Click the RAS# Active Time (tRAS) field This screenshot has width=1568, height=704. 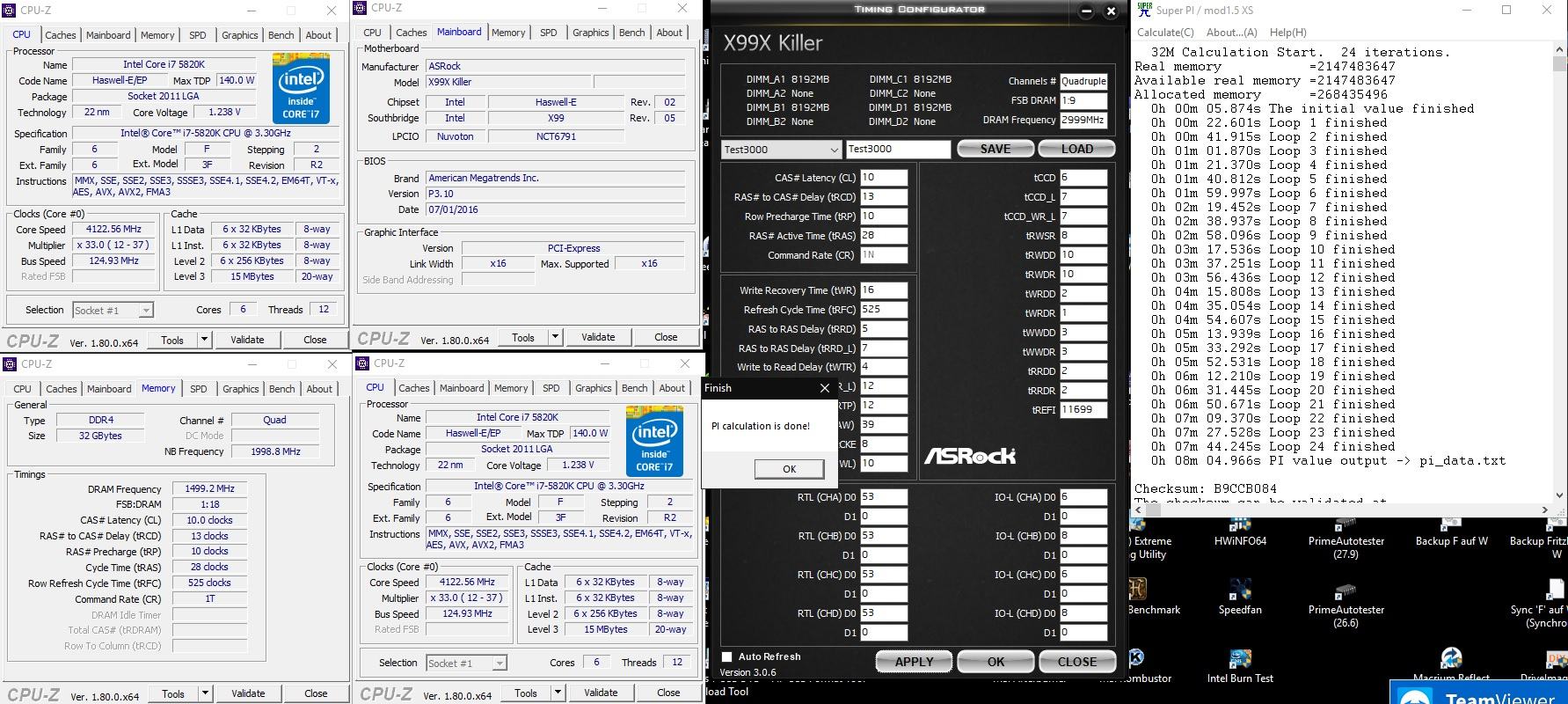(884, 236)
